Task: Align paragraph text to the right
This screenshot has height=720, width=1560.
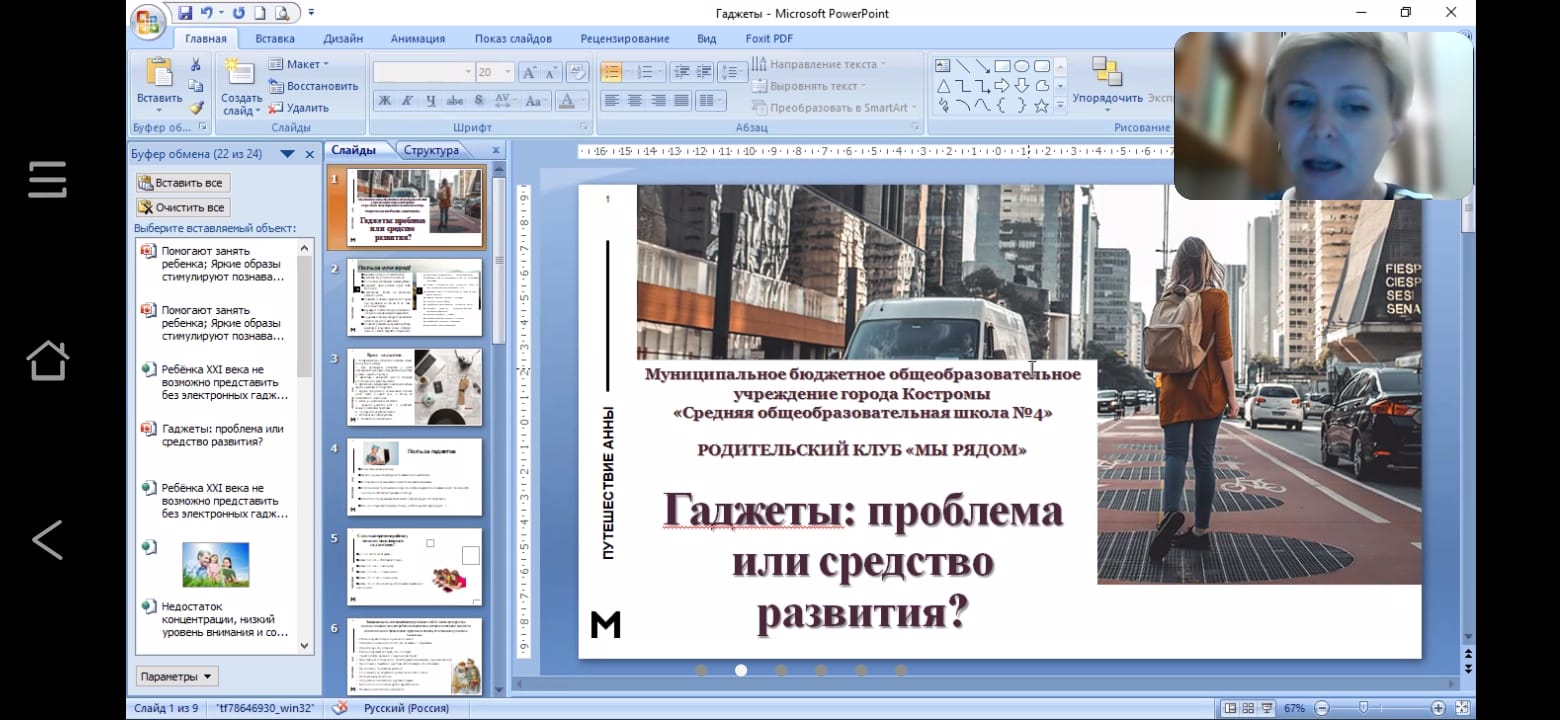Action: click(658, 100)
